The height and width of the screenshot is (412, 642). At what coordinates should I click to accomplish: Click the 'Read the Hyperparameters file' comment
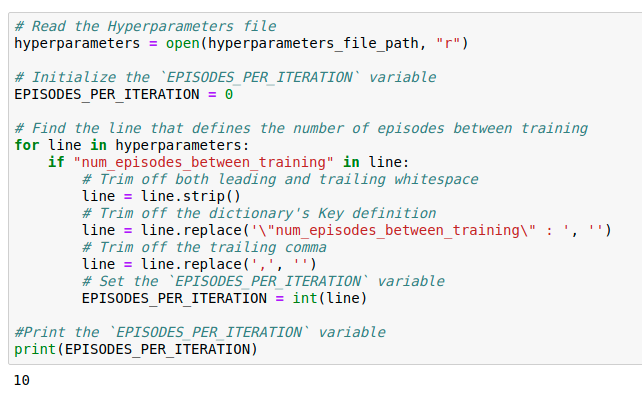(145, 26)
